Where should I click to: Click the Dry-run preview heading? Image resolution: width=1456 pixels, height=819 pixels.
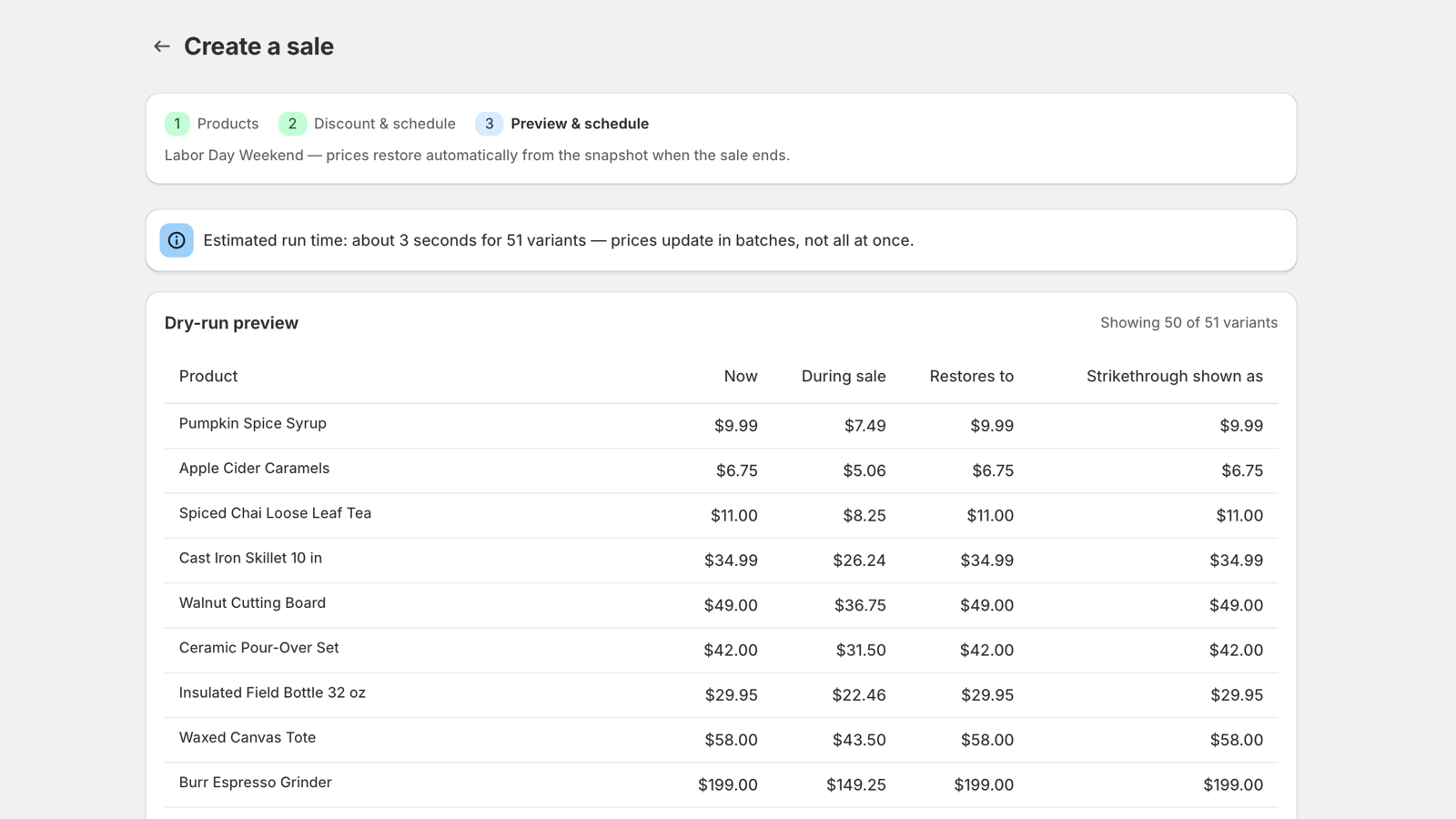coord(231,323)
